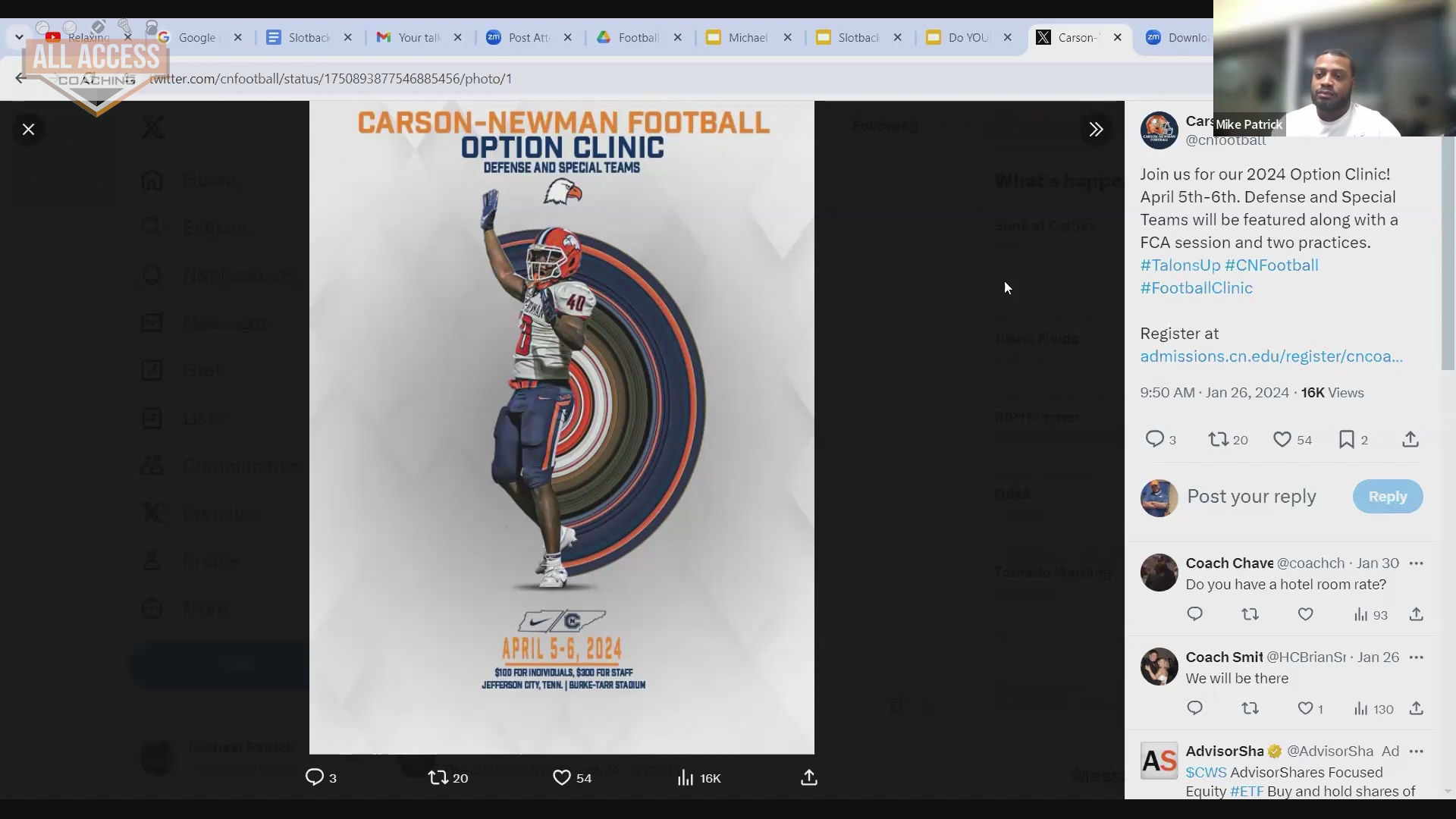Click the Option Clinic poster image
Screen dimensions: 1456x819
click(562, 428)
